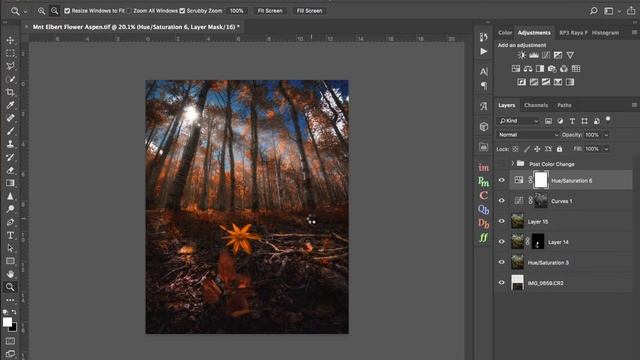
Task: Open the Adjustments panel flyout menu
Action: click(634, 32)
